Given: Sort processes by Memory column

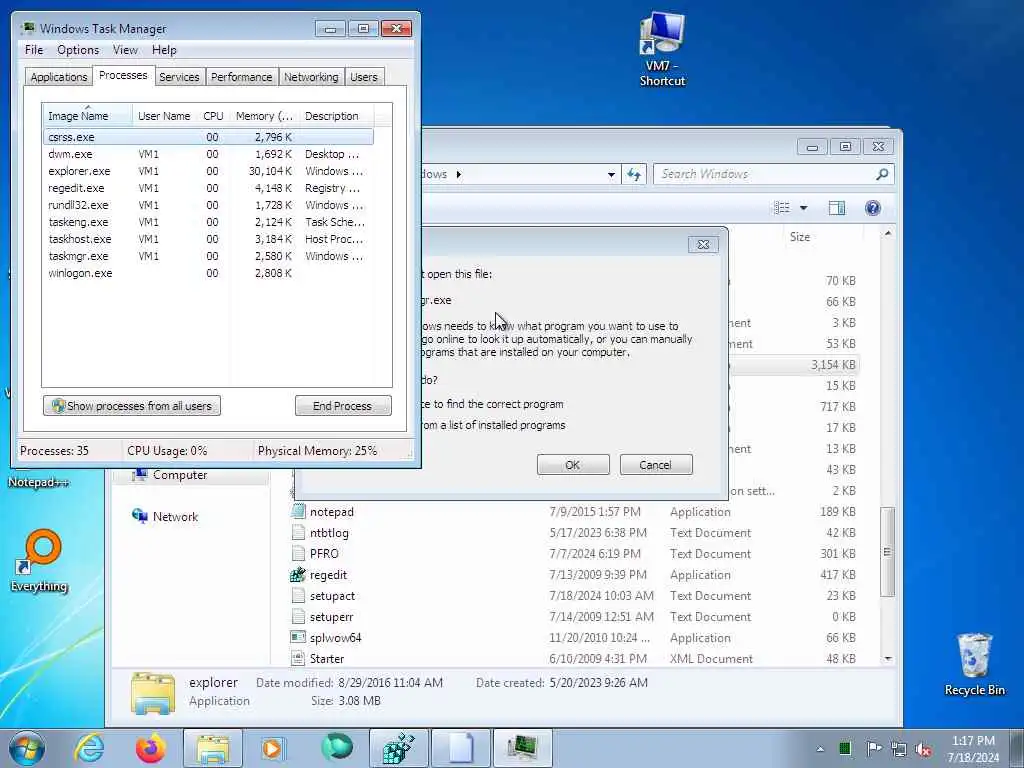Looking at the screenshot, I should click(264, 116).
